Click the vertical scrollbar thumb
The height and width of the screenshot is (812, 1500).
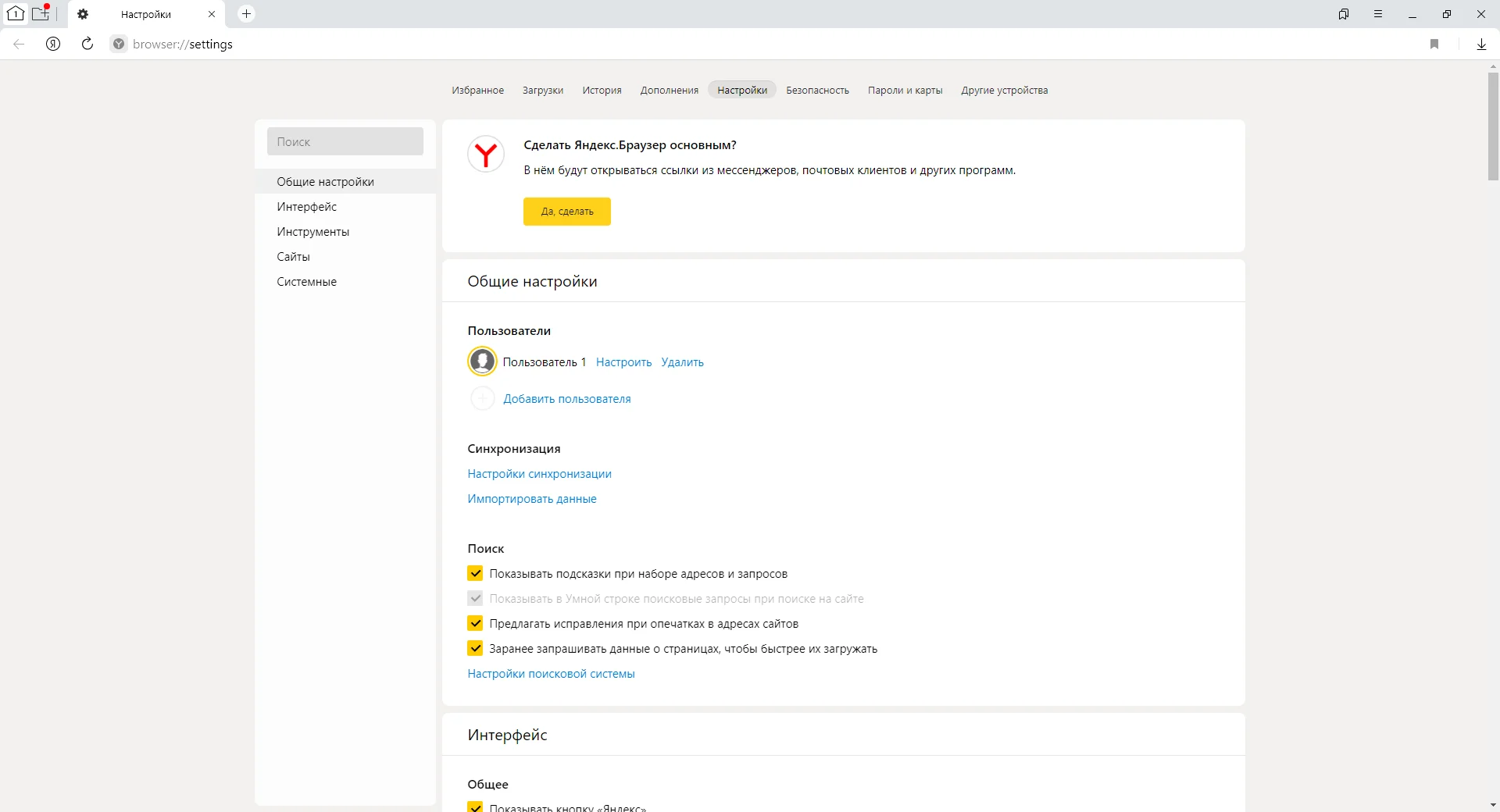pos(1493,126)
